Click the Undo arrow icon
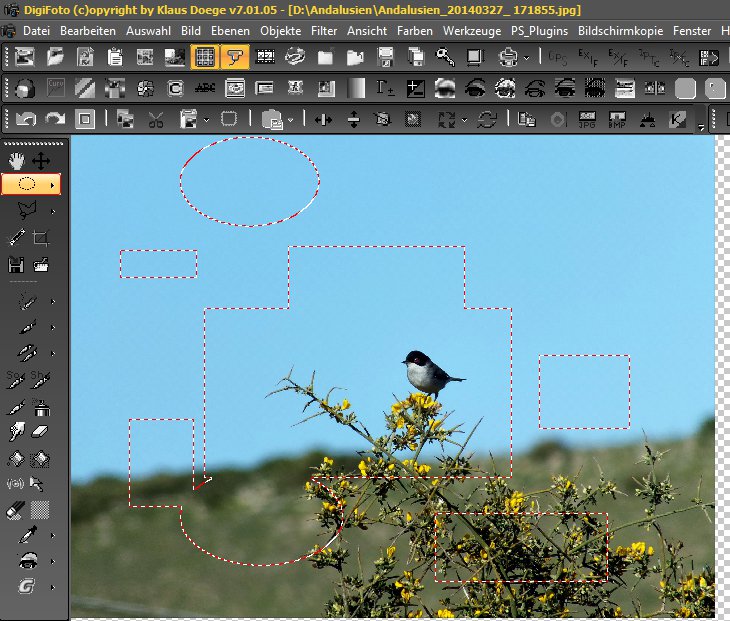Screen dimensions: 730x621 coord(26,120)
